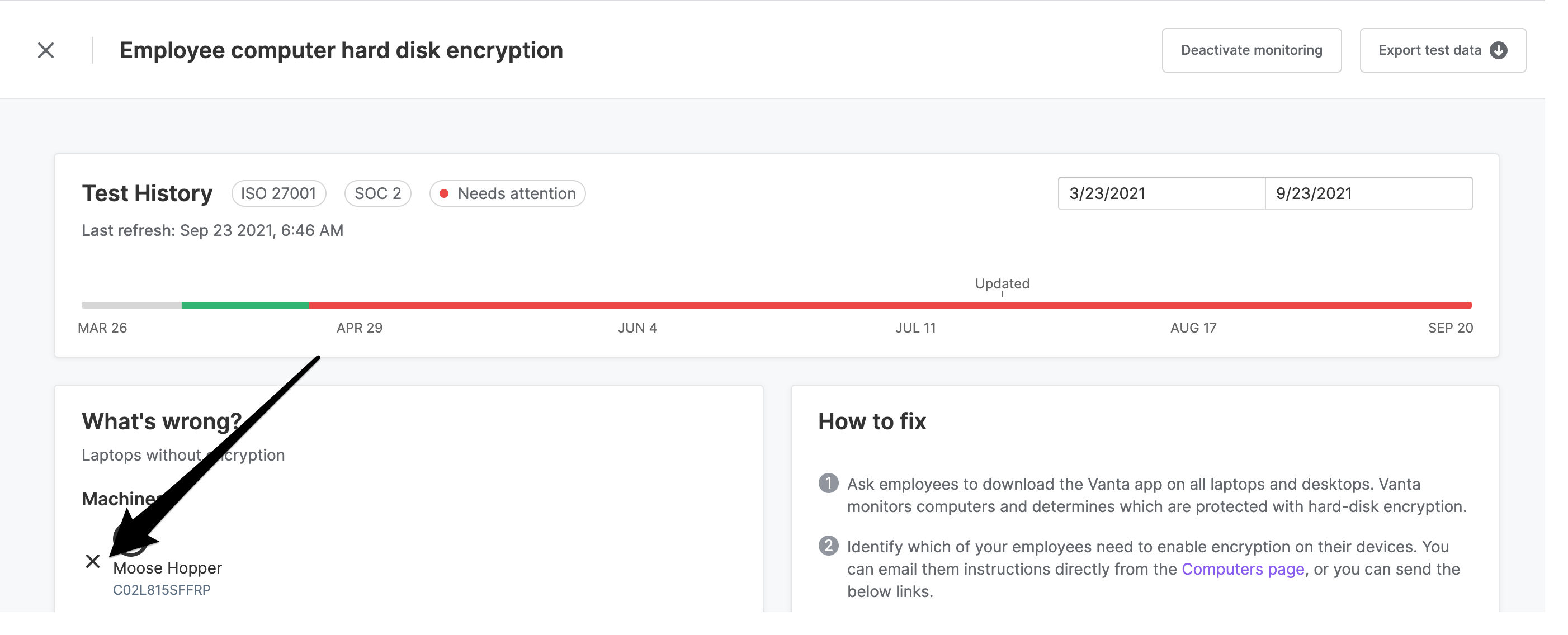Open the Computers page link
The height and width of the screenshot is (635, 1568).
tap(1243, 568)
